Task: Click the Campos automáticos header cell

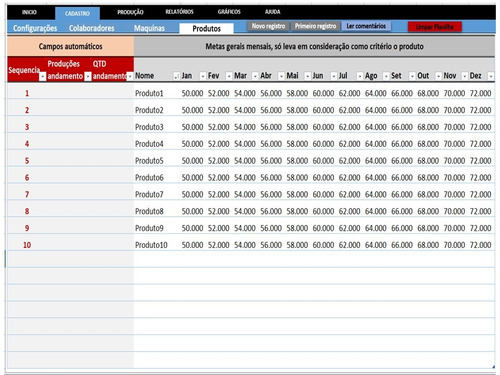Action: pos(70,46)
